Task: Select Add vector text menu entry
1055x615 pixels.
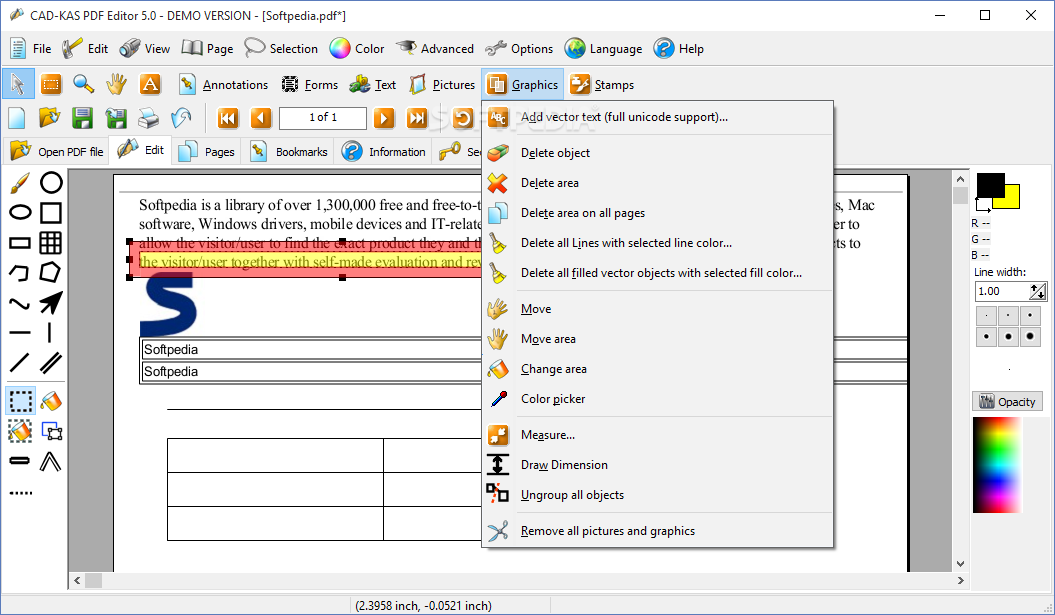Action: 658,117
